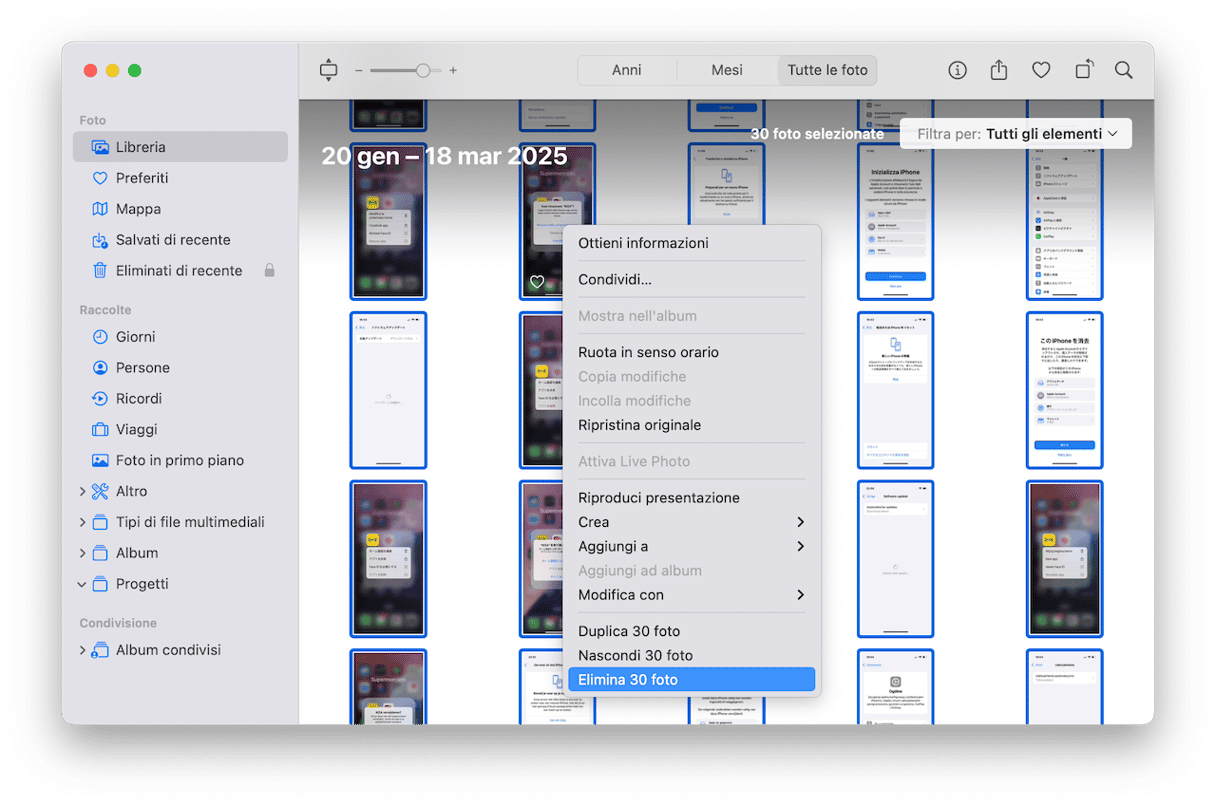Mark selection as favorite with heart icon
This screenshot has height=806, width=1216.
(x=1041, y=70)
